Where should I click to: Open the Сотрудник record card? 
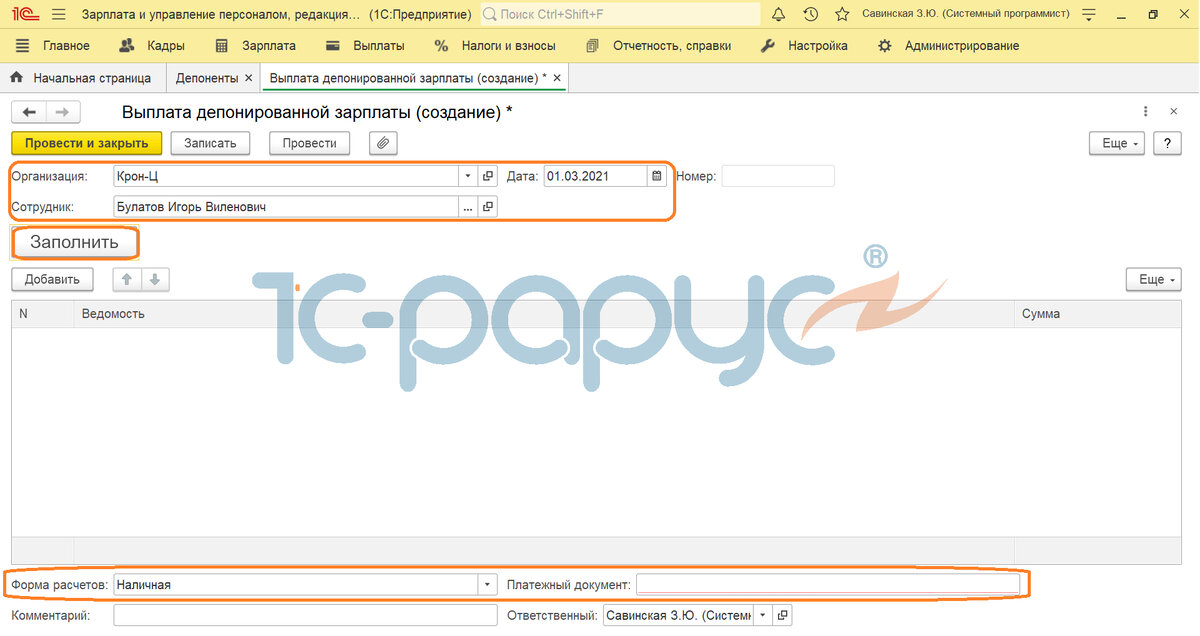[x=488, y=207]
